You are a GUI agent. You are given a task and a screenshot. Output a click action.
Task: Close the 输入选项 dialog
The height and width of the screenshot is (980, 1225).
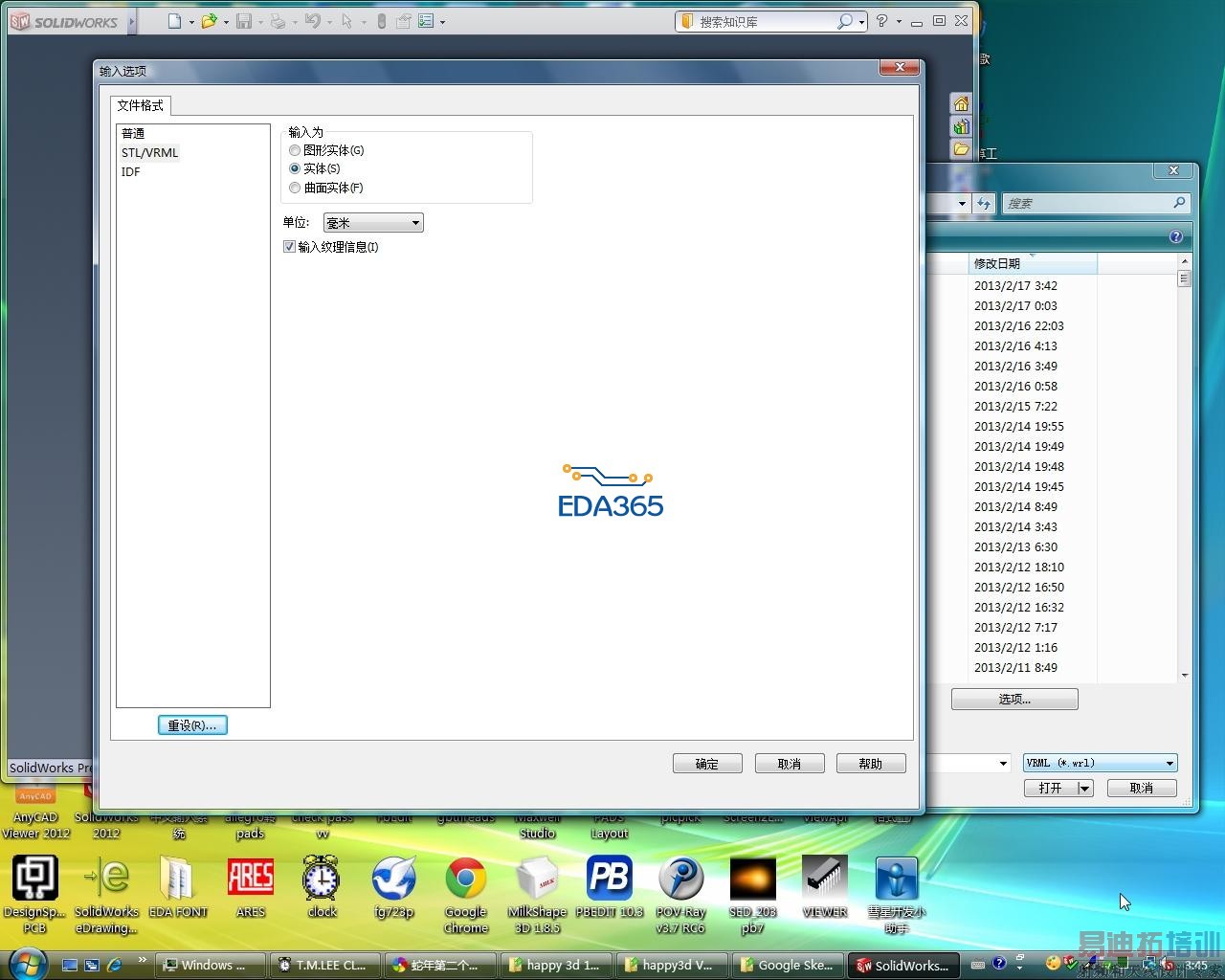[x=900, y=67]
